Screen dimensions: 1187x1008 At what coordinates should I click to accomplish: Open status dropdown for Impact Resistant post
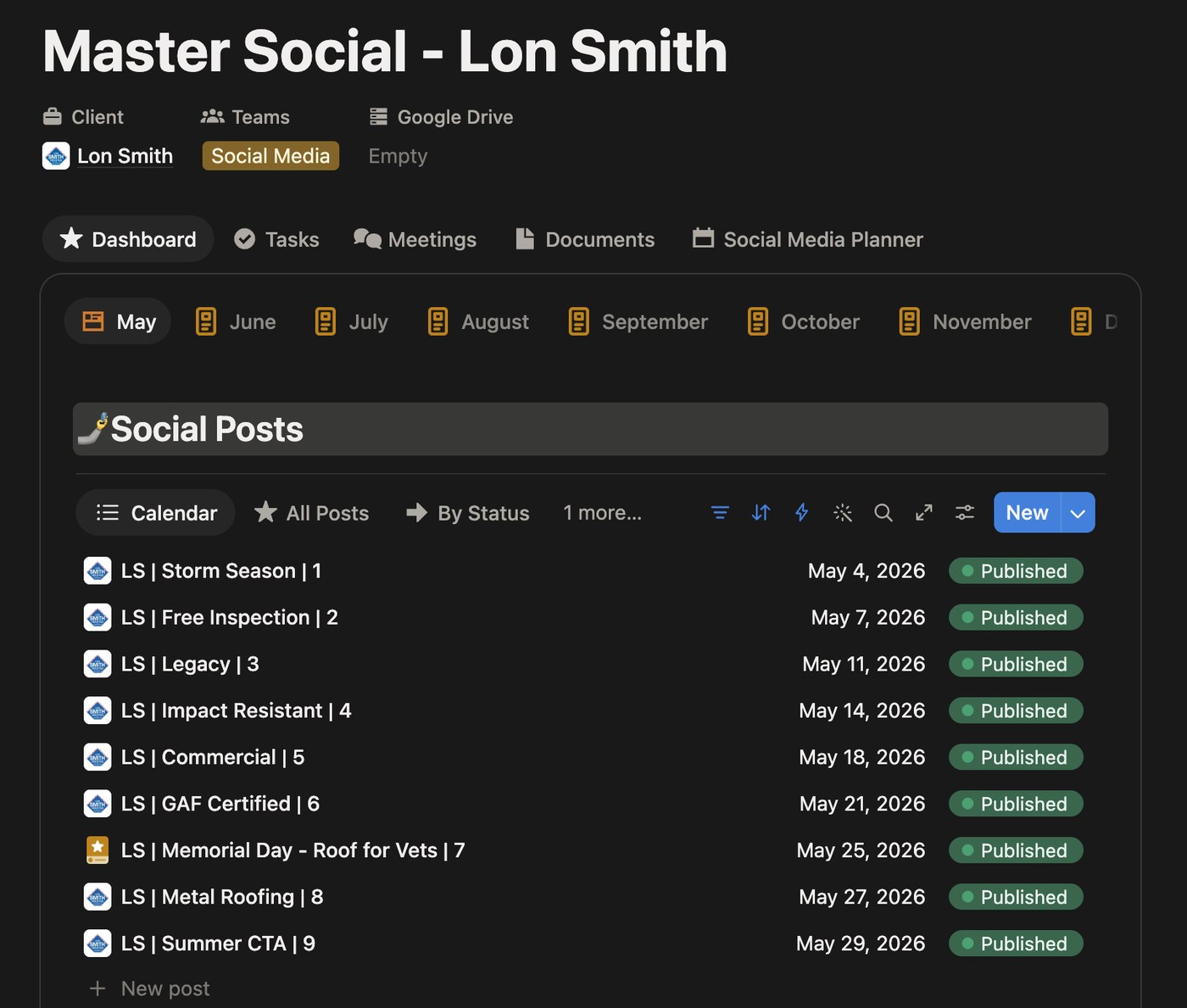pos(1016,710)
